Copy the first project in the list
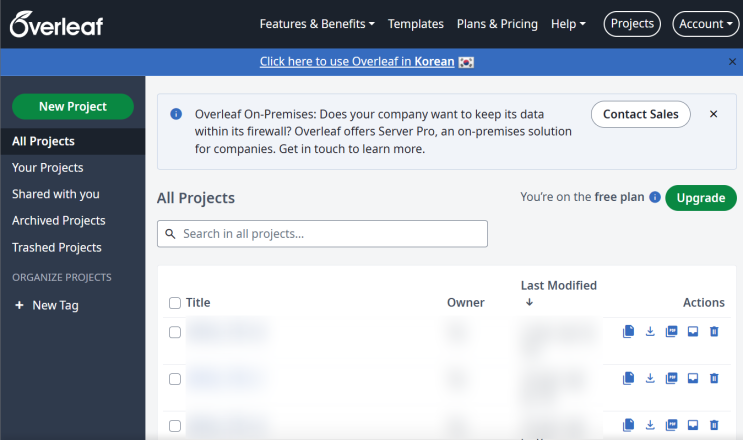Screen dimensions: 743x440 coord(628,332)
